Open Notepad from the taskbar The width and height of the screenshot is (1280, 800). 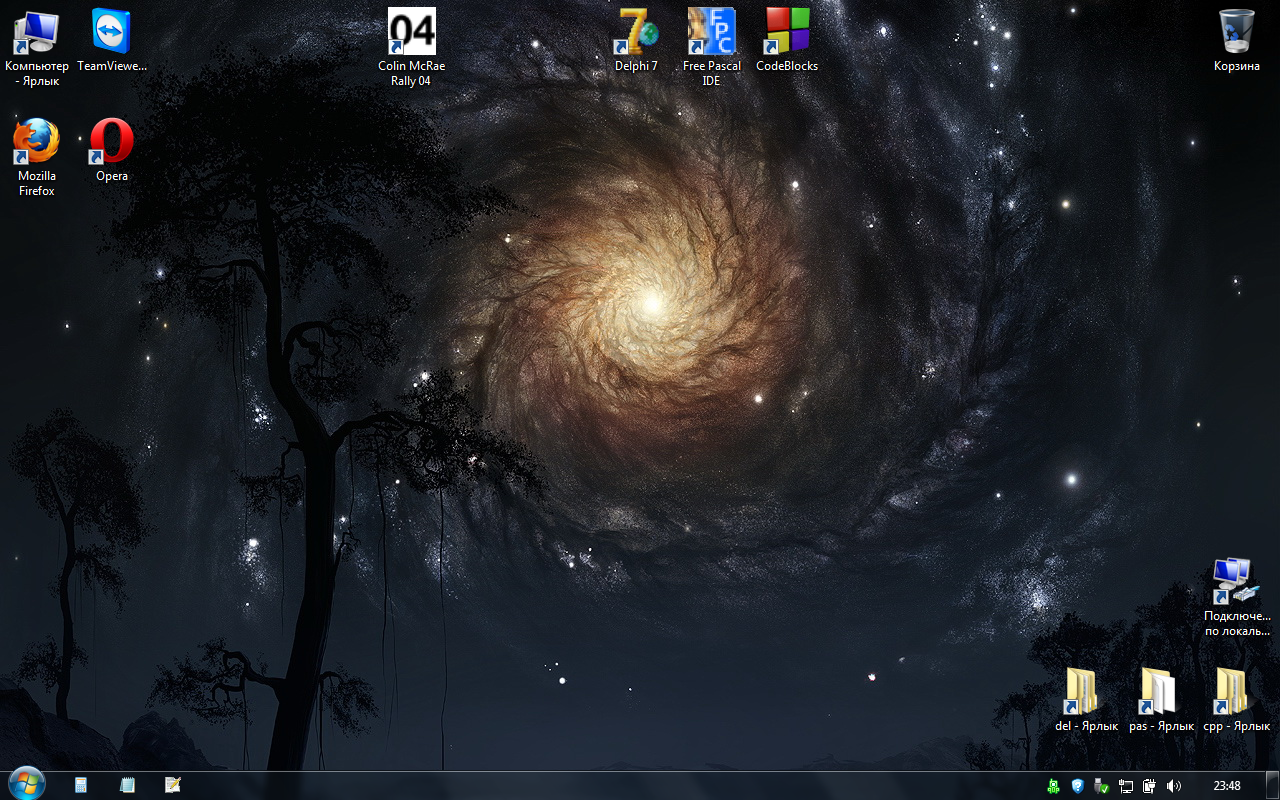[127, 785]
